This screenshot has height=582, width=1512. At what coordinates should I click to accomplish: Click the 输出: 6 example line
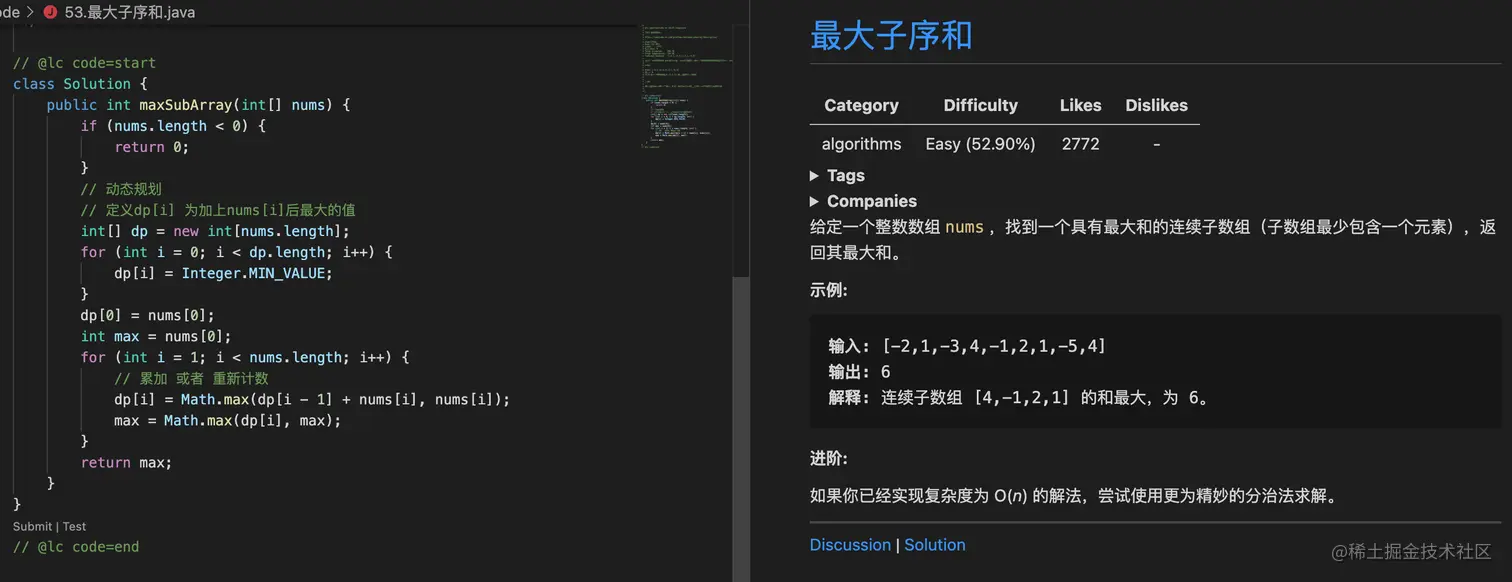[859, 372]
